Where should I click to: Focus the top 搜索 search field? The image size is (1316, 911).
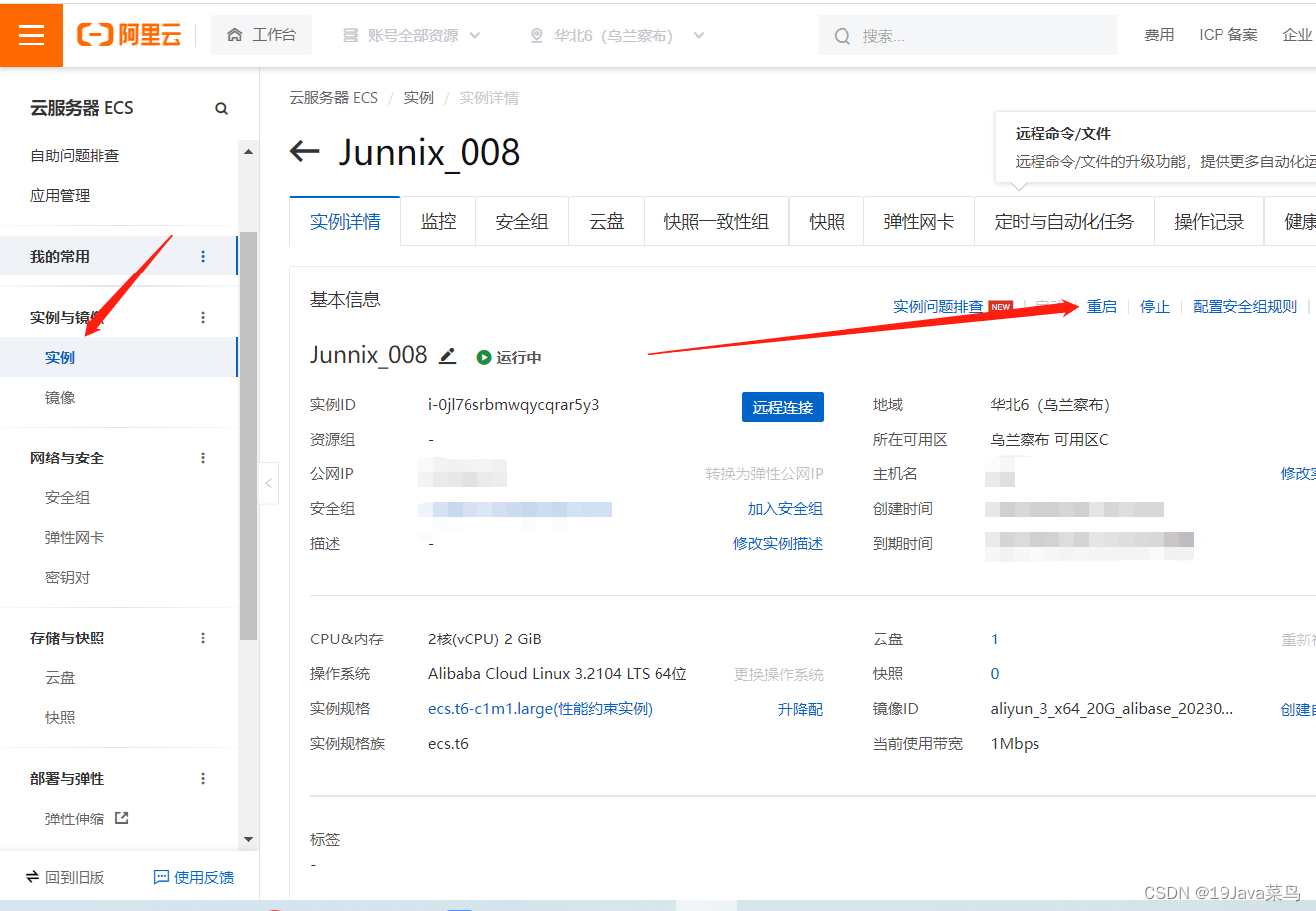[968, 36]
